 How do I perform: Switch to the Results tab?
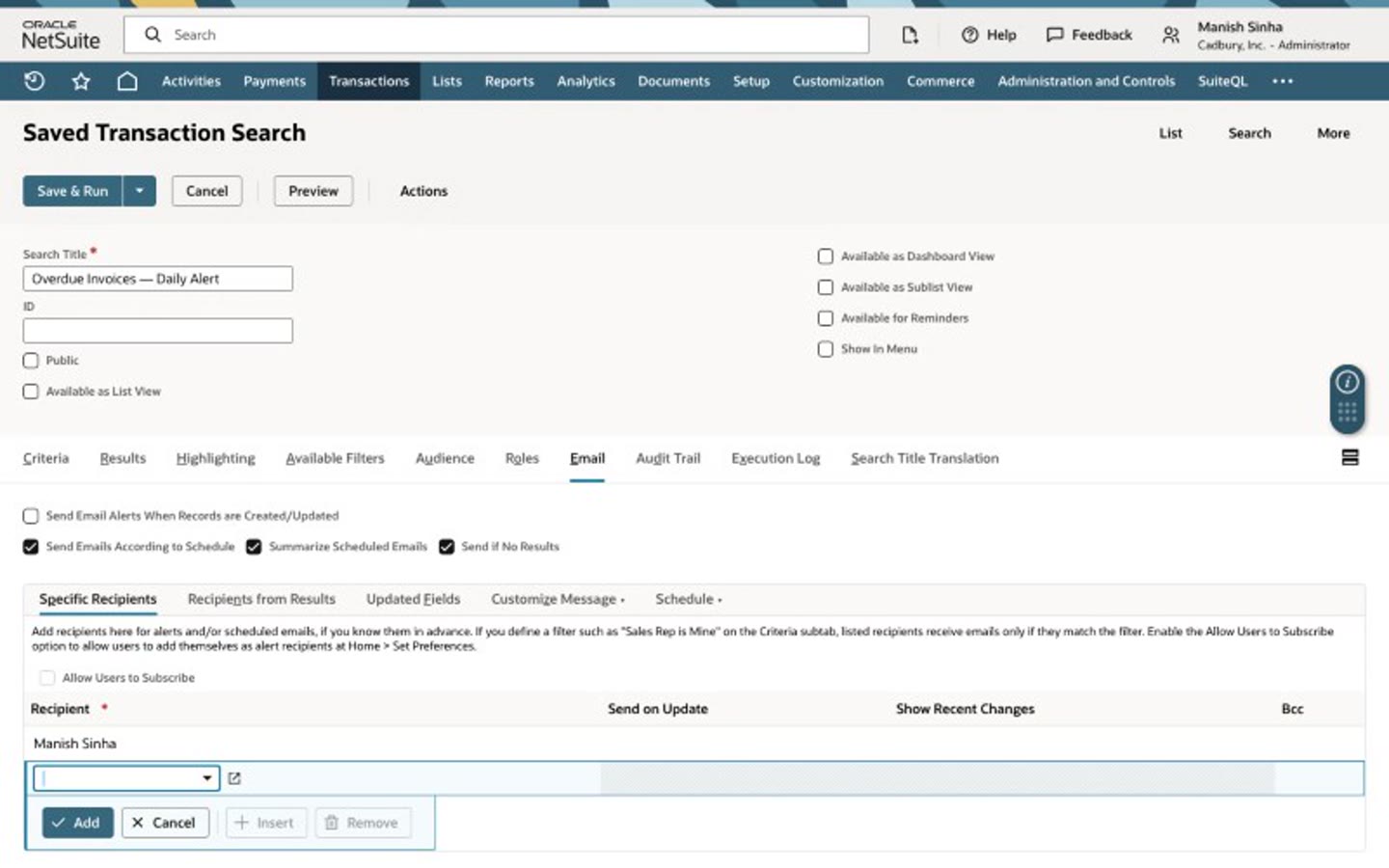pos(123,458)
